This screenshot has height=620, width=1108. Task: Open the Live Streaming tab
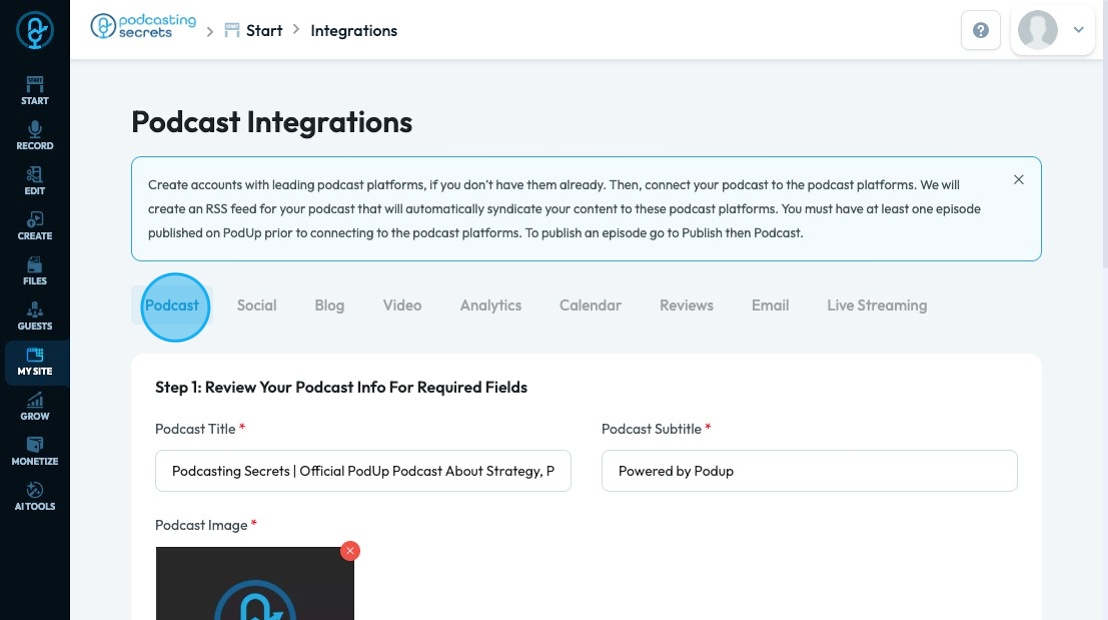coord(876,306)
